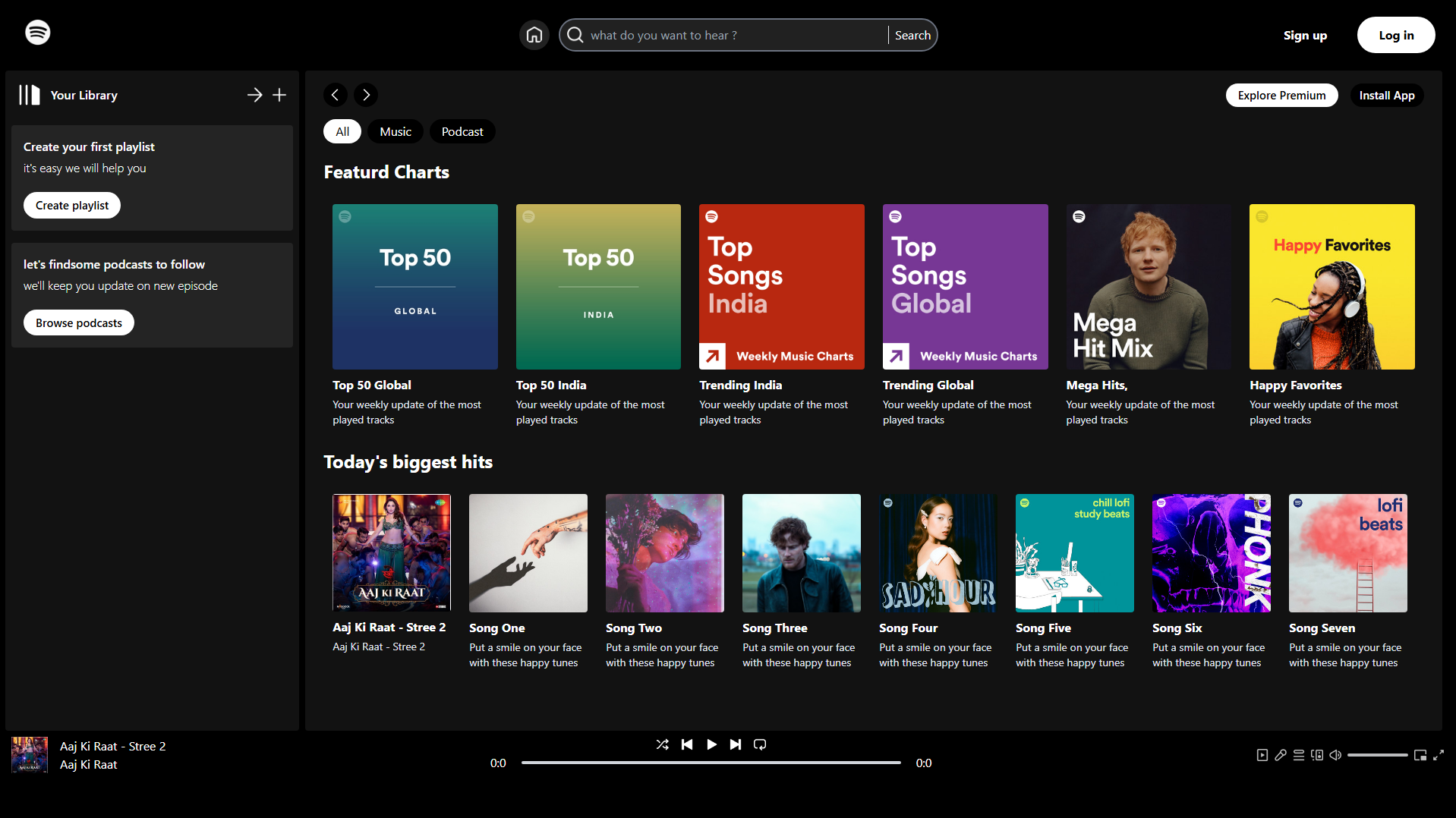Screen dimensions: 1456x818
Task: Open Mega Hit Mix cover
Action: point(1149,287)
